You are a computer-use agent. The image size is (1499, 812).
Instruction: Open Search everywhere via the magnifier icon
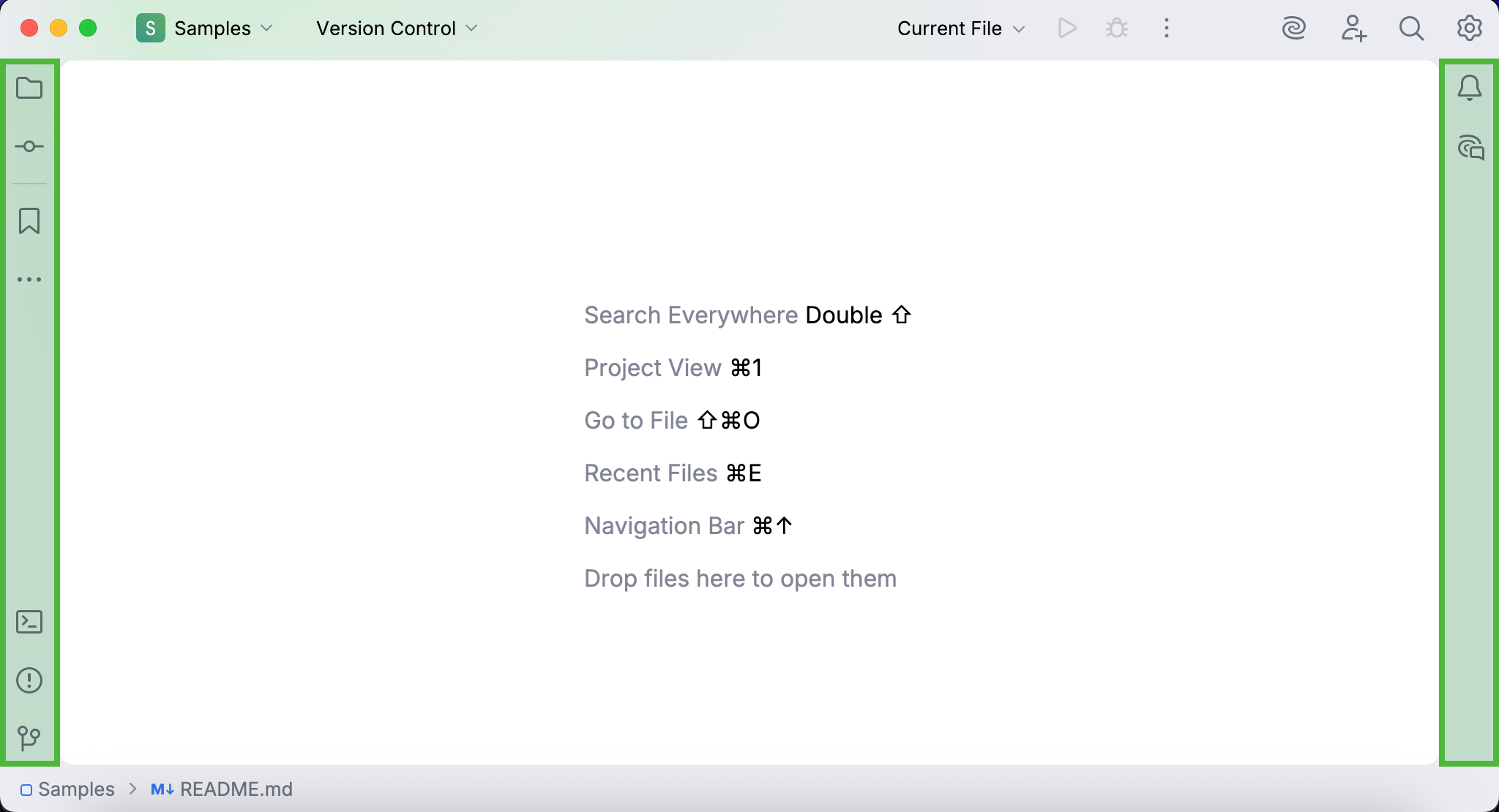pos(1411,28)
